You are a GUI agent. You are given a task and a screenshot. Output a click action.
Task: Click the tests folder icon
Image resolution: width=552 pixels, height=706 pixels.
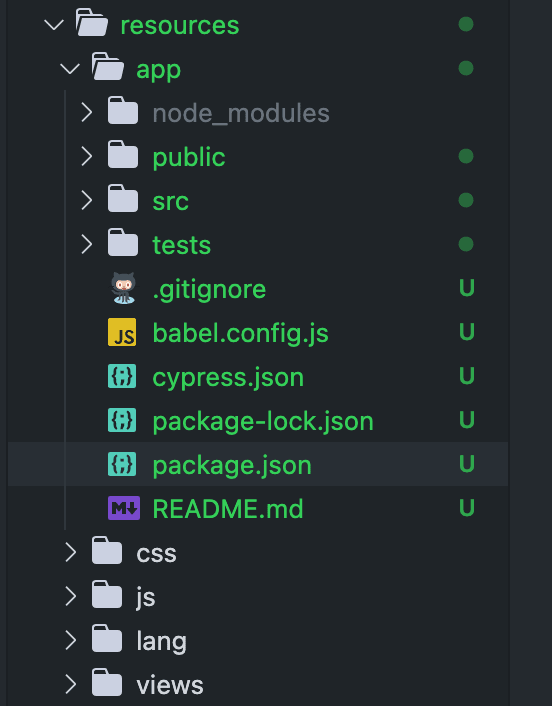(123, 242)
